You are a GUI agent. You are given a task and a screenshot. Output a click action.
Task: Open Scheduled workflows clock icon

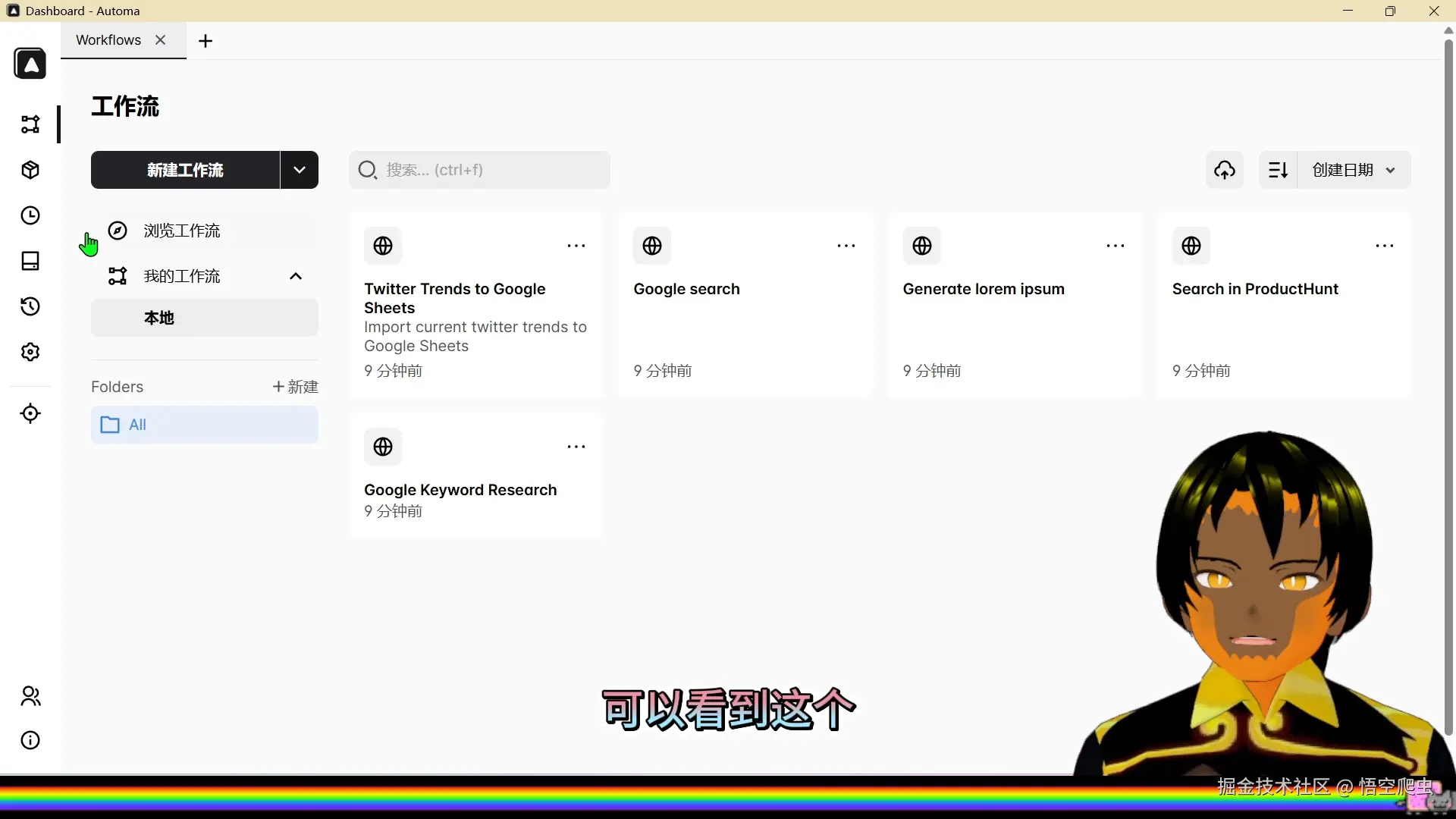30,215
